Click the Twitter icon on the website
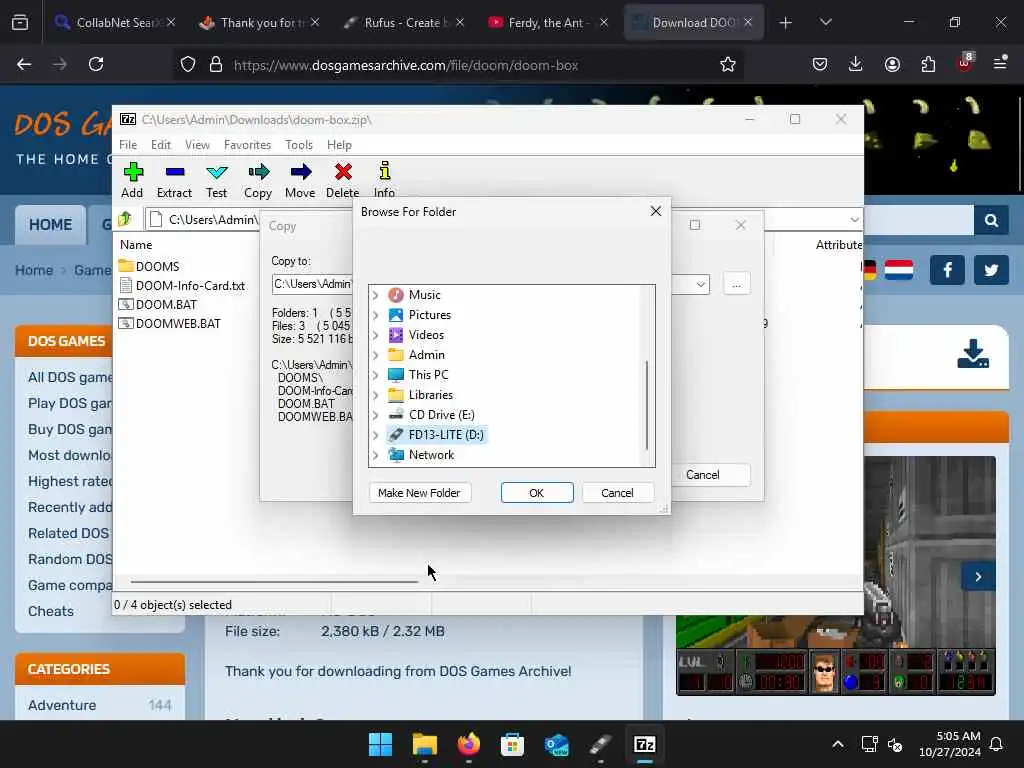1024x768 pixels. coord(991,270)
